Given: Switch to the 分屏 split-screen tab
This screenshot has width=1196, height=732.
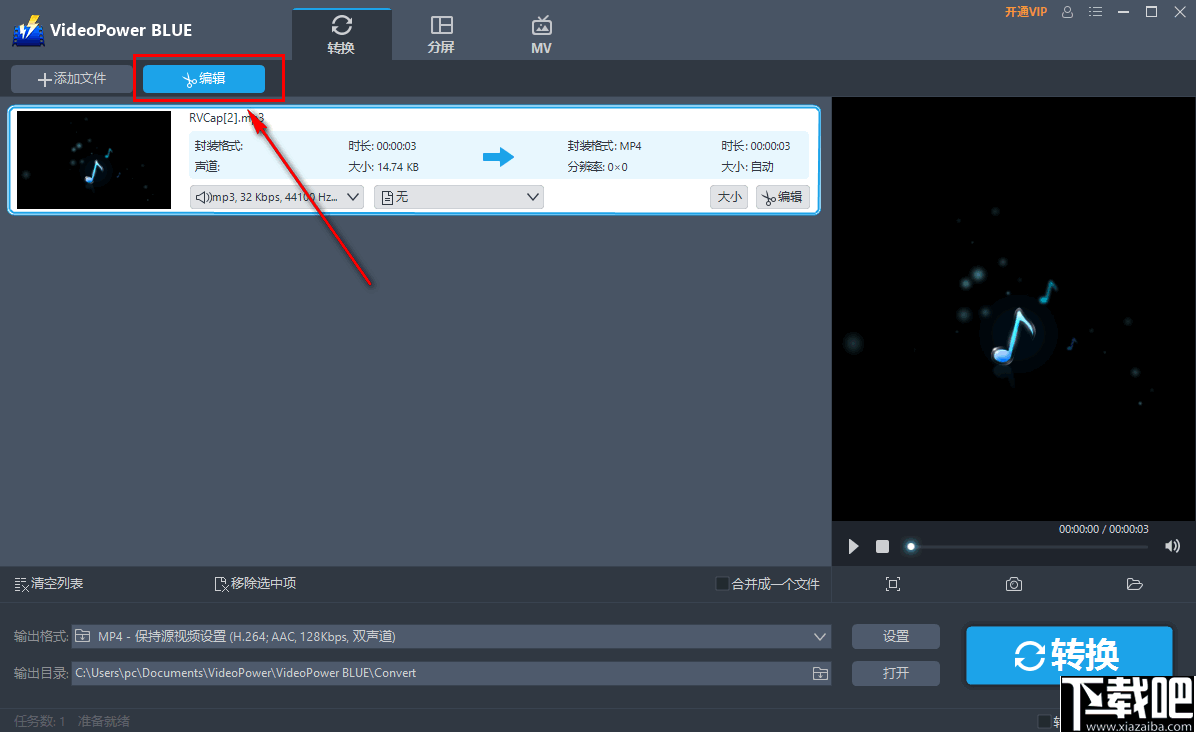Looking at the screenshot, I should [441, 31].
